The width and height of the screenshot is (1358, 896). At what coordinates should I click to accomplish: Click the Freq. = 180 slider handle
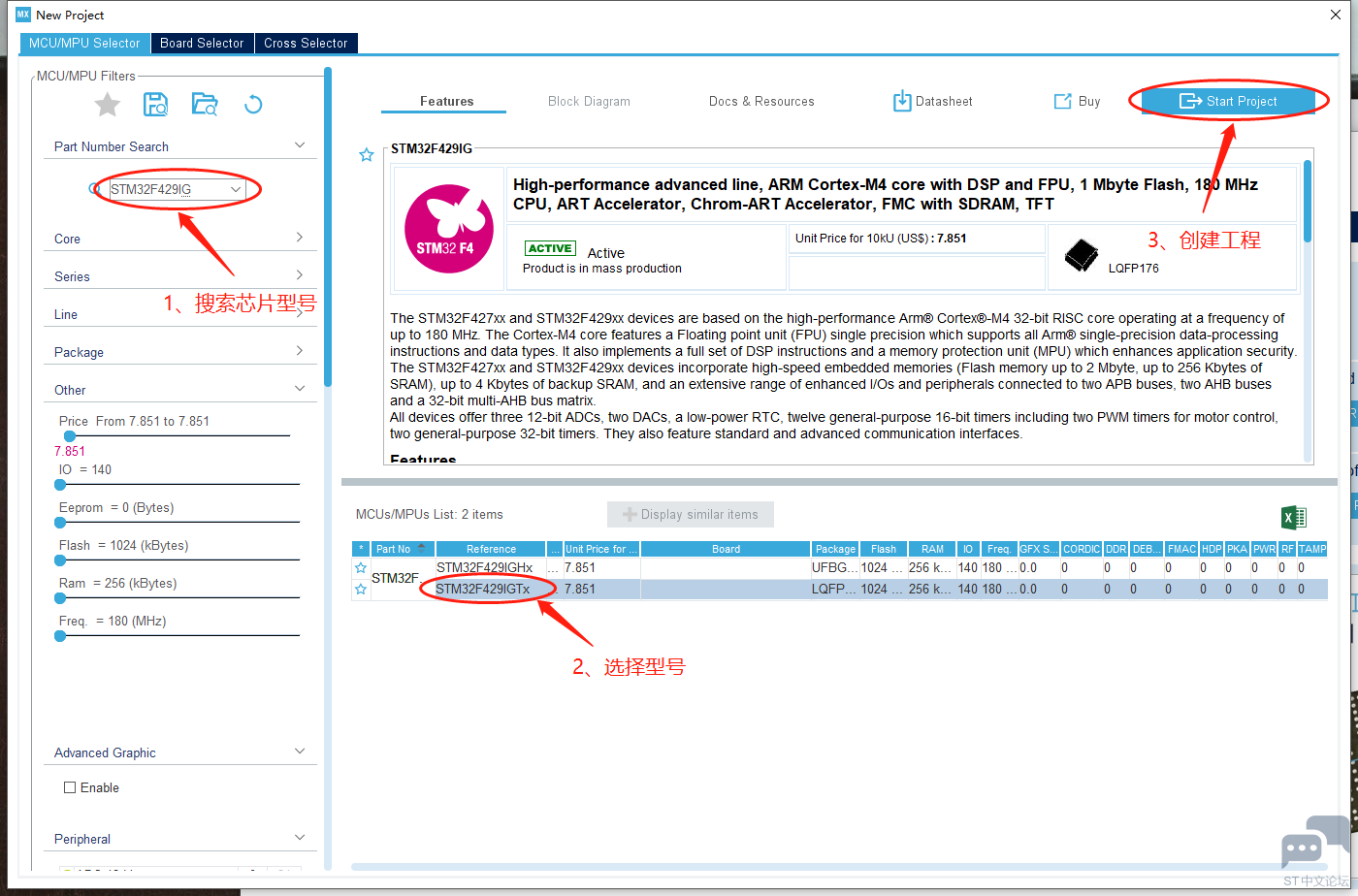pos(60,636)
